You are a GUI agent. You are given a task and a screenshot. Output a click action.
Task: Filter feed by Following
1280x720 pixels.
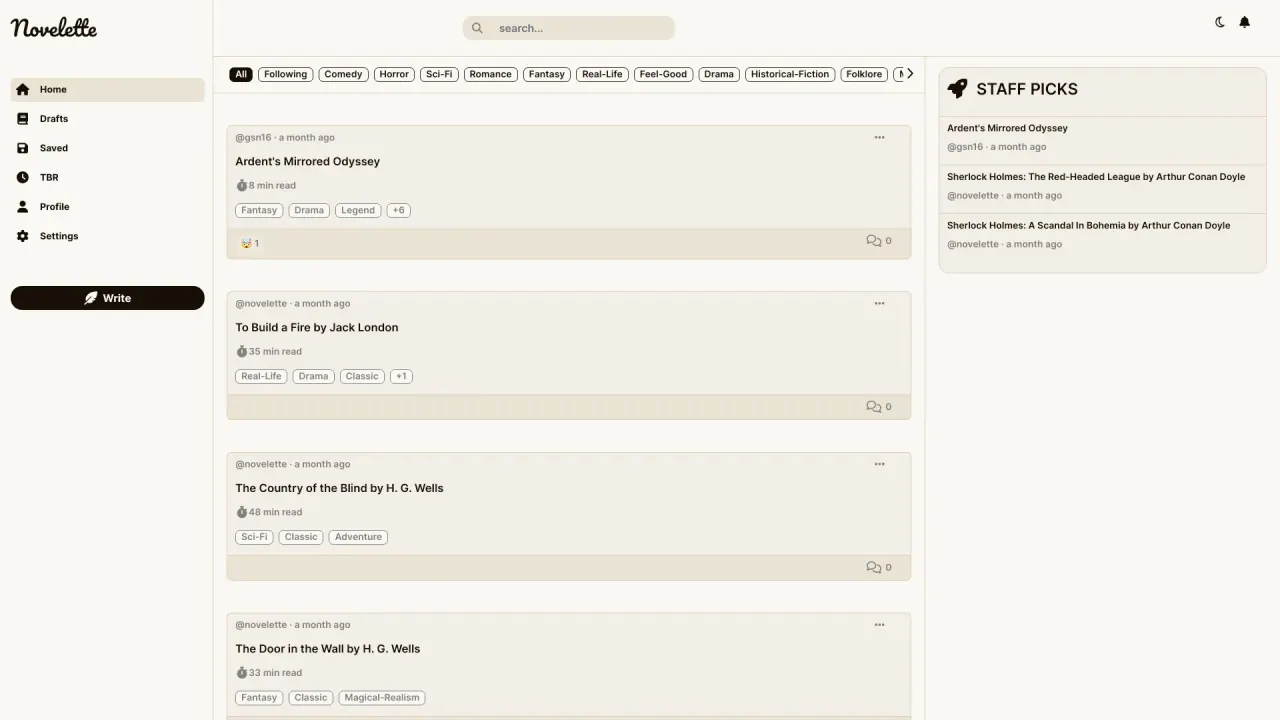point(285,74)
